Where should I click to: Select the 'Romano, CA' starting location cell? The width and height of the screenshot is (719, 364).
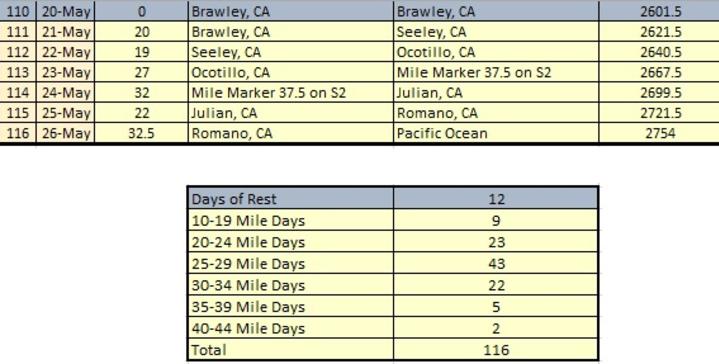(290, 133)
